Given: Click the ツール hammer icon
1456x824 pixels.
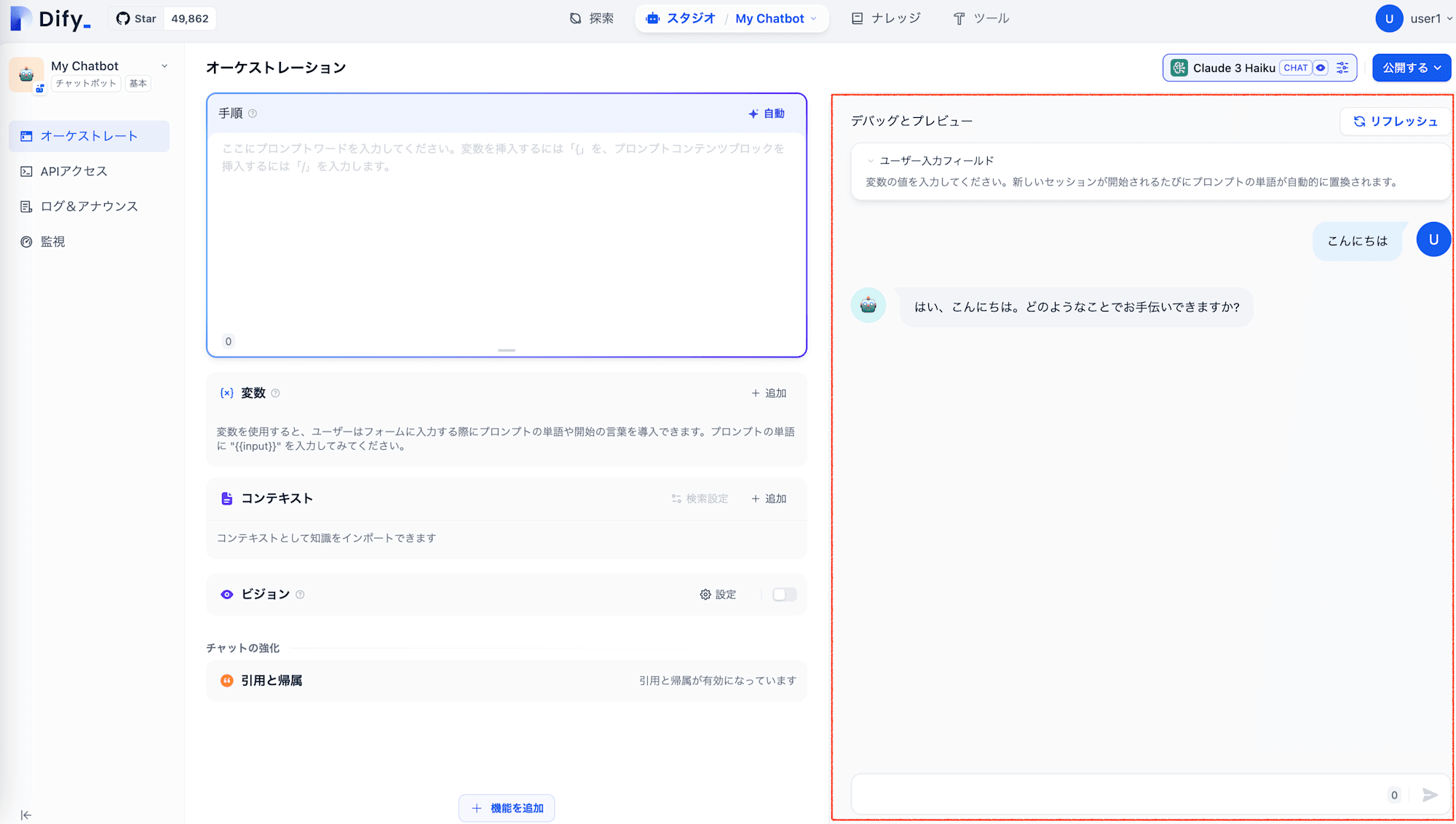Looking at the screenshot, I should point(959,18).
